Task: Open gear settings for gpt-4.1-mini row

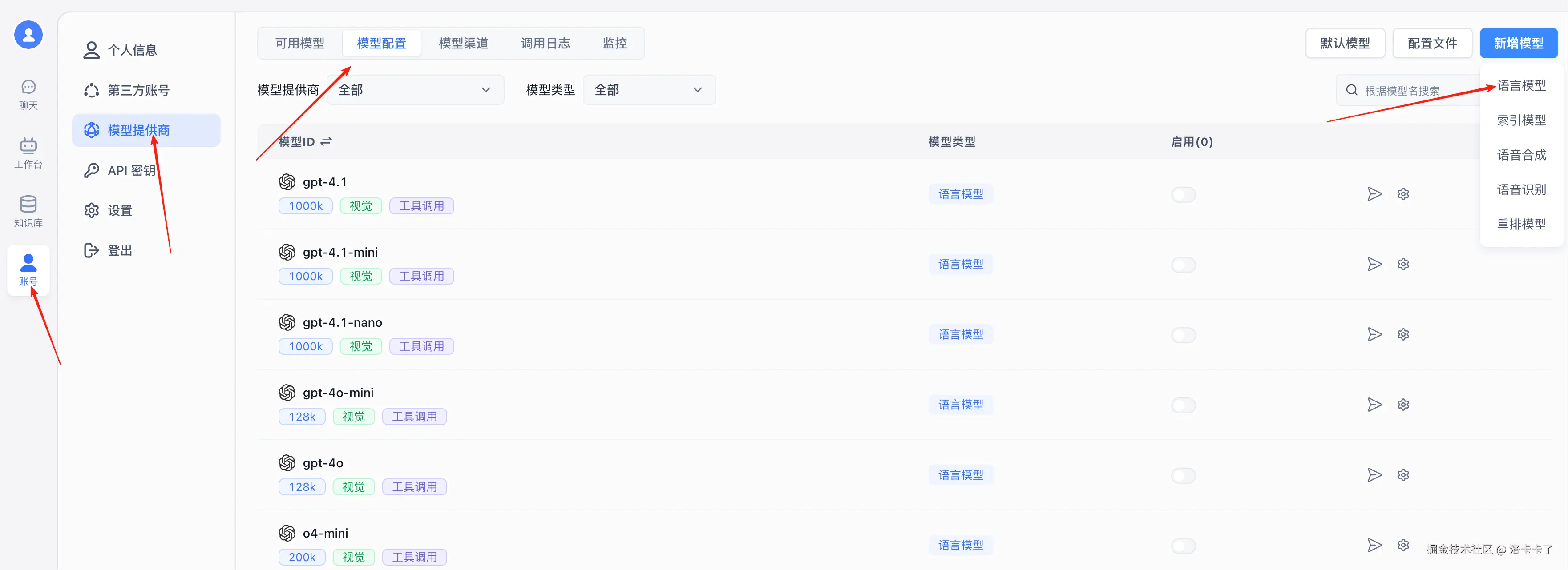Action: (1403, 264)
